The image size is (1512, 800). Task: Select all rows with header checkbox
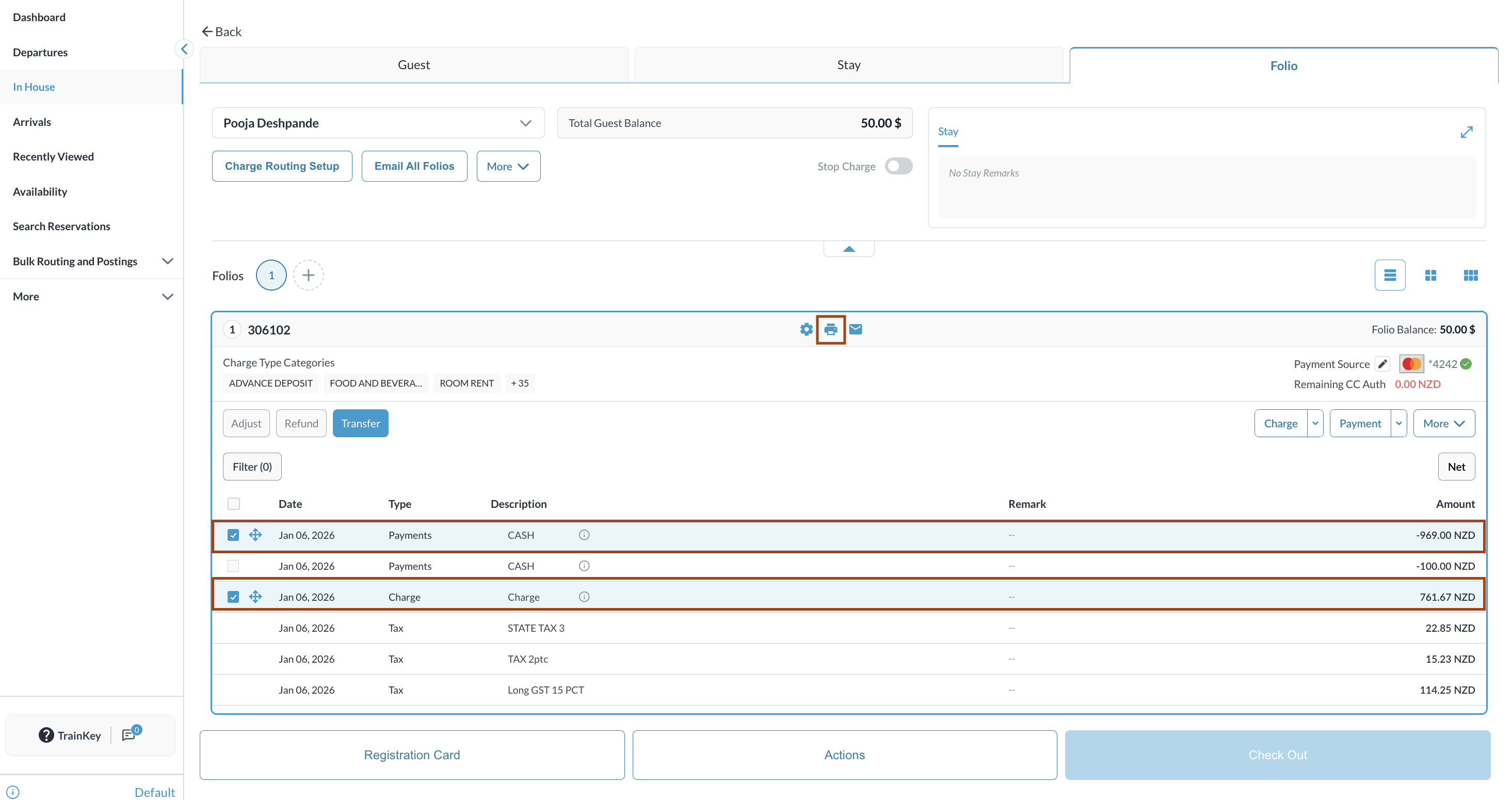234,504
